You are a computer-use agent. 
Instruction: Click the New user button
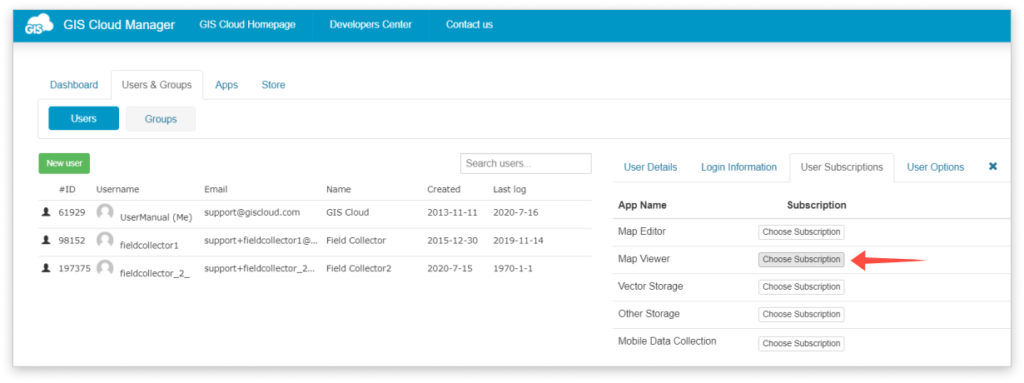click(x=64, y=163)
